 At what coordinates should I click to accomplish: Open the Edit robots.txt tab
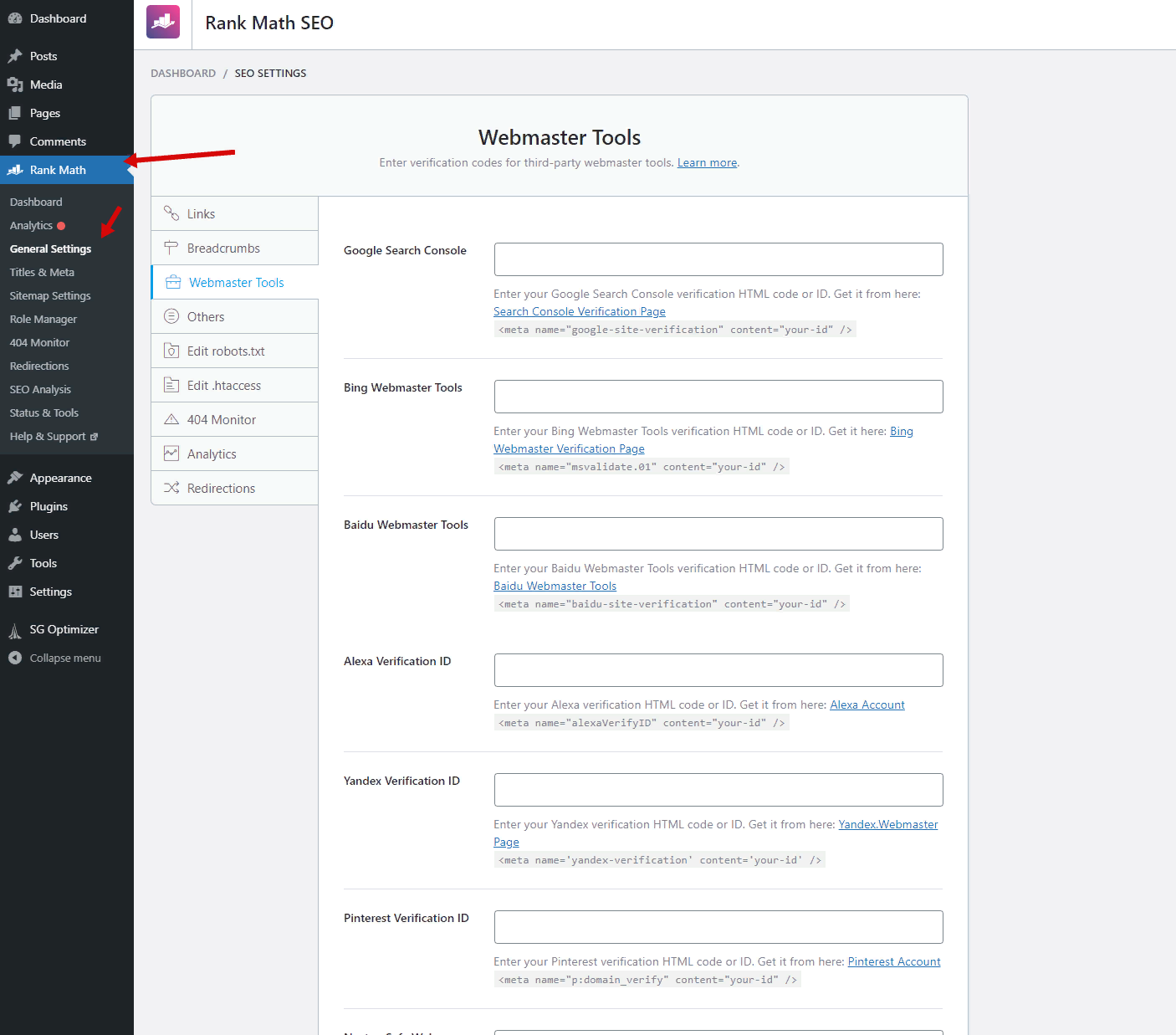[x=234, y=351]
